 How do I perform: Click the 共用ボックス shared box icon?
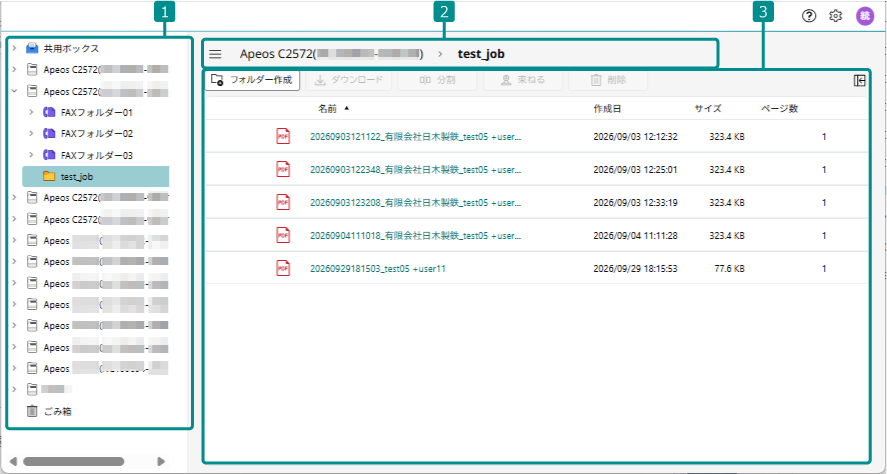(32, 48)
